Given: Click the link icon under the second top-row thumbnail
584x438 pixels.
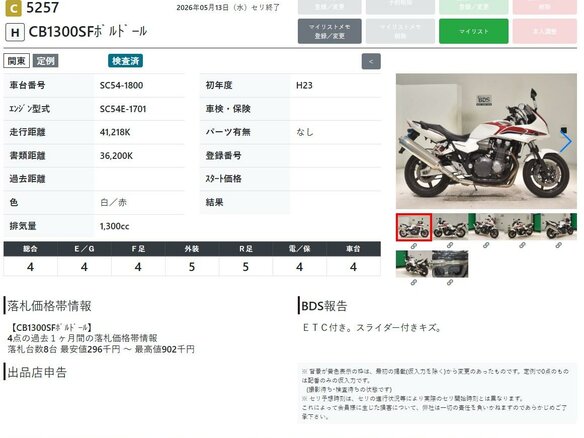Looking at the screenshot, I should 450,245.
